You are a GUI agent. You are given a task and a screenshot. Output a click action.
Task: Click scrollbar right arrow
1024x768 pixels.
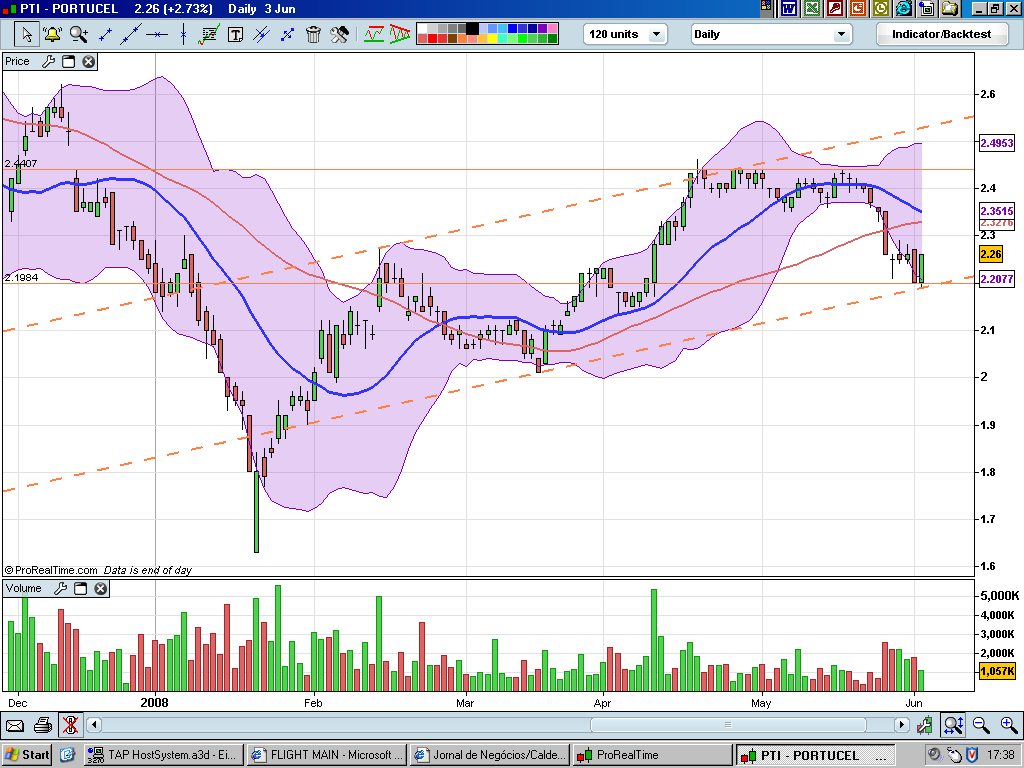901,724
